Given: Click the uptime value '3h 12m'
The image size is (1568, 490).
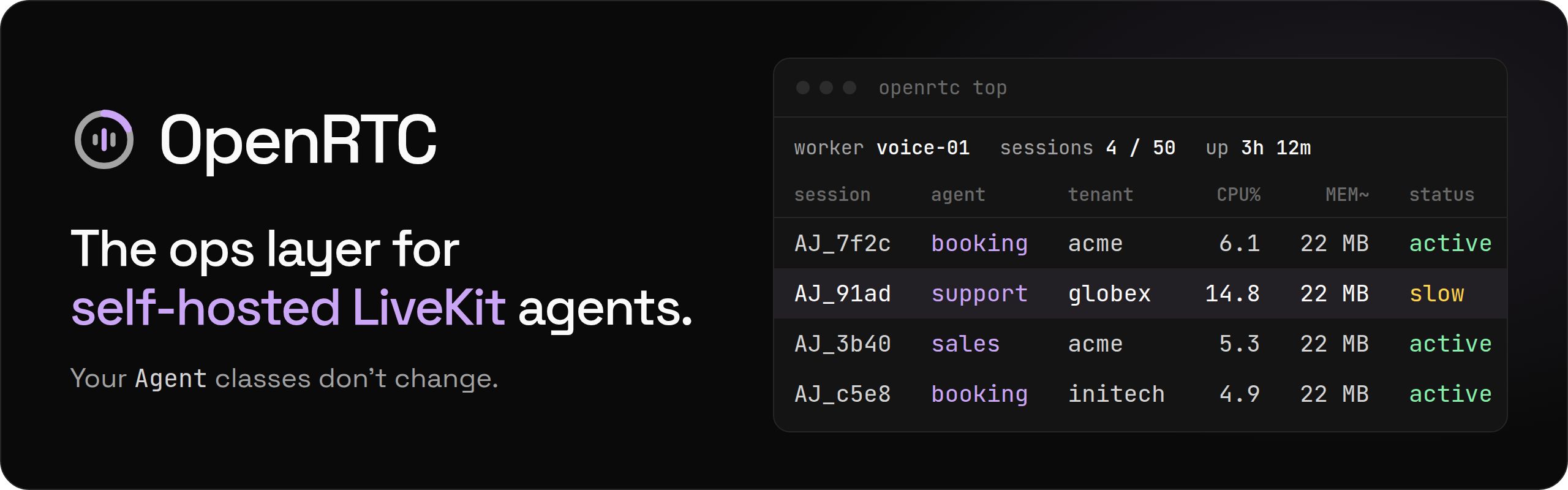Looking at the screenshot, I should tap(1276, 148).
